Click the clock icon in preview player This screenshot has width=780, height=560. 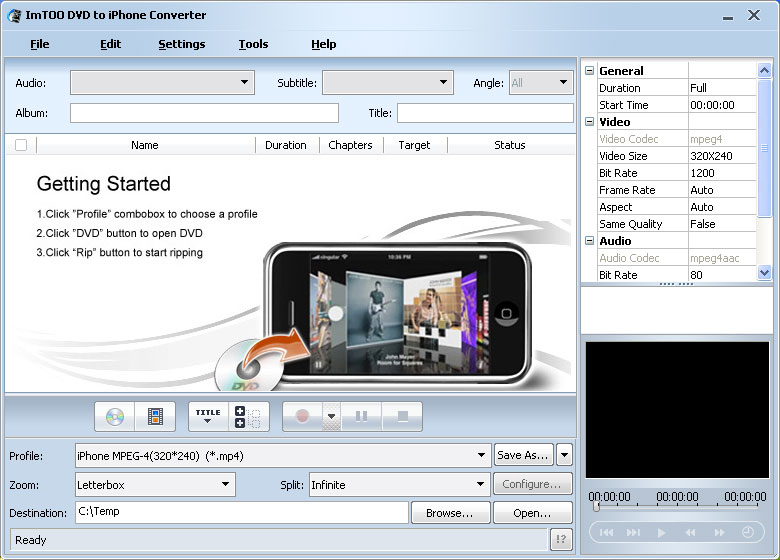(x=748, y=533)
